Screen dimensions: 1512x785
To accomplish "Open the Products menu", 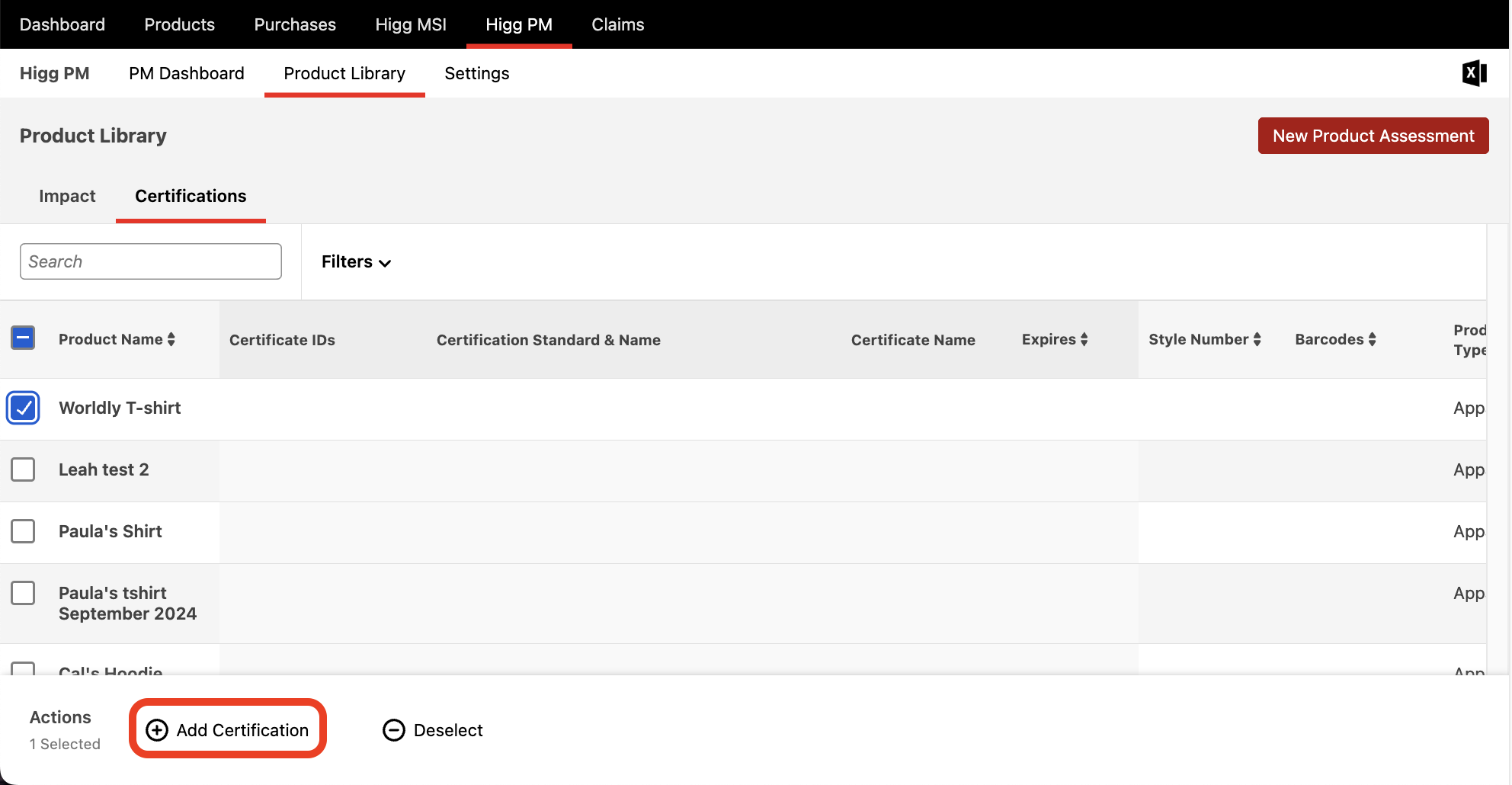I will [180, 24].
